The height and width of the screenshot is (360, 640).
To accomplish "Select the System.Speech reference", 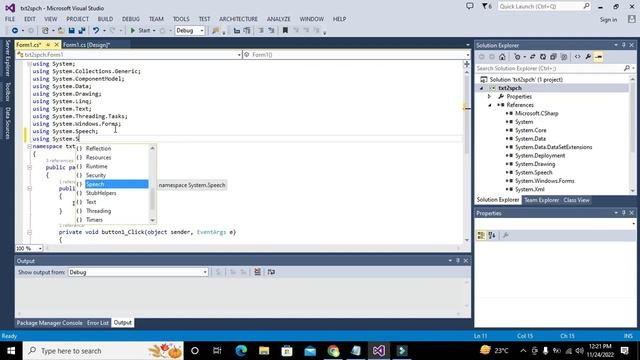I will tap(533, 173).
